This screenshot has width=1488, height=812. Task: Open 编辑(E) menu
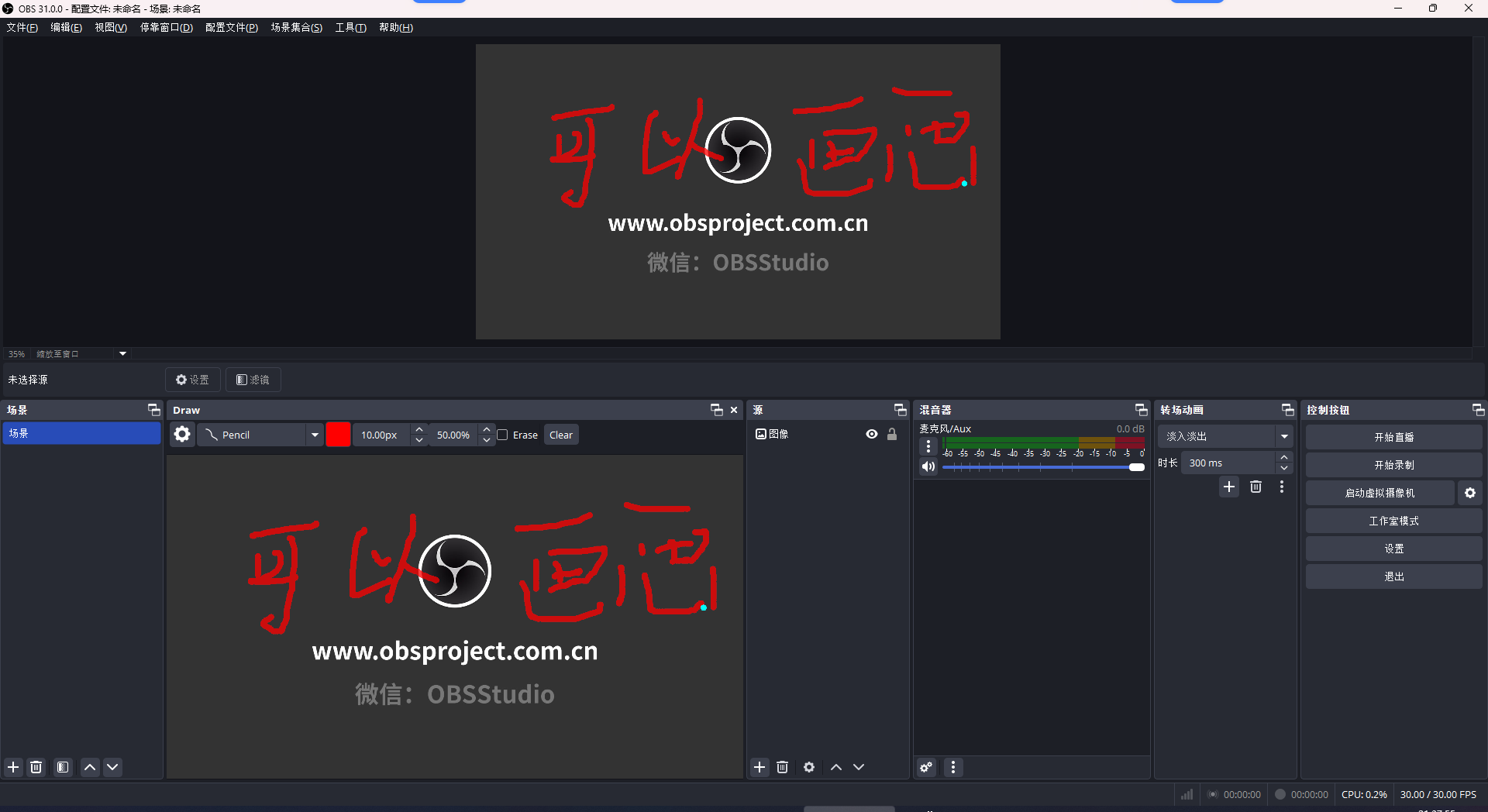pos(66,27)
